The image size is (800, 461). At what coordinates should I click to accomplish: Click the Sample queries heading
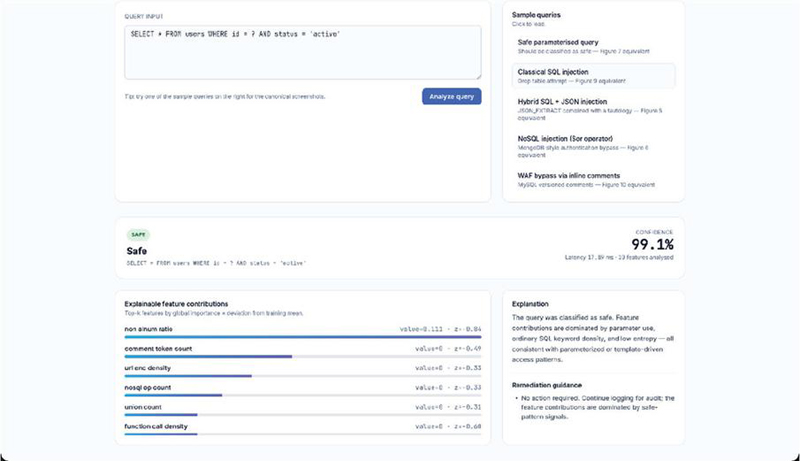[x=536, y=15]
